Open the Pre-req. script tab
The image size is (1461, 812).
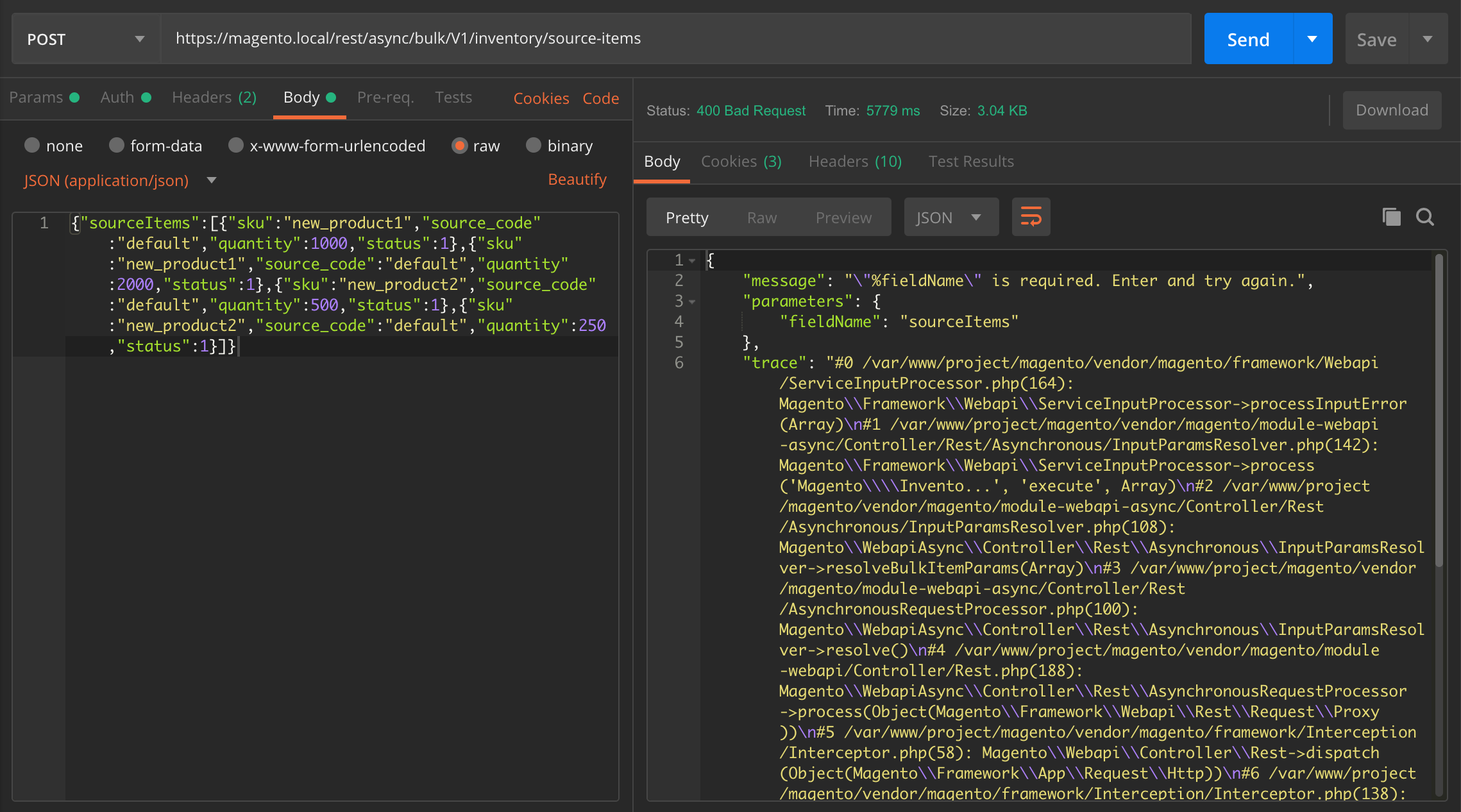click(x=385, y=97)
